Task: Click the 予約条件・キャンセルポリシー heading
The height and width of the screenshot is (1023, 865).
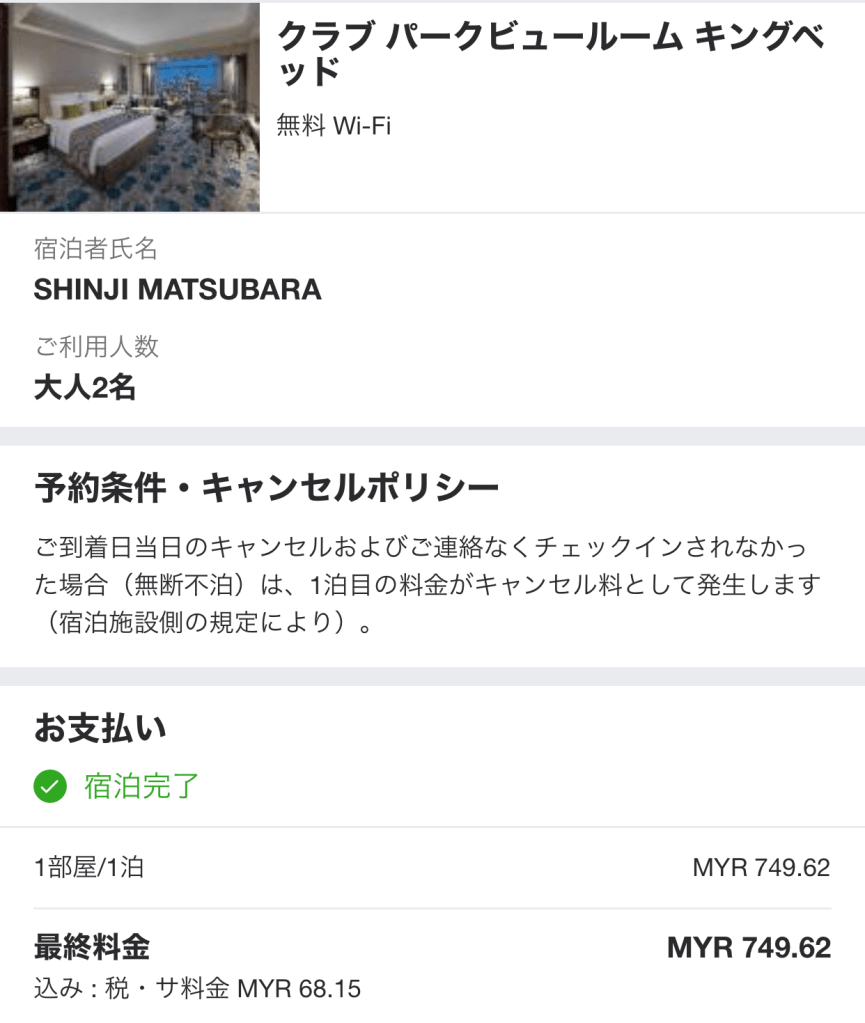Action: coord(266,488)
